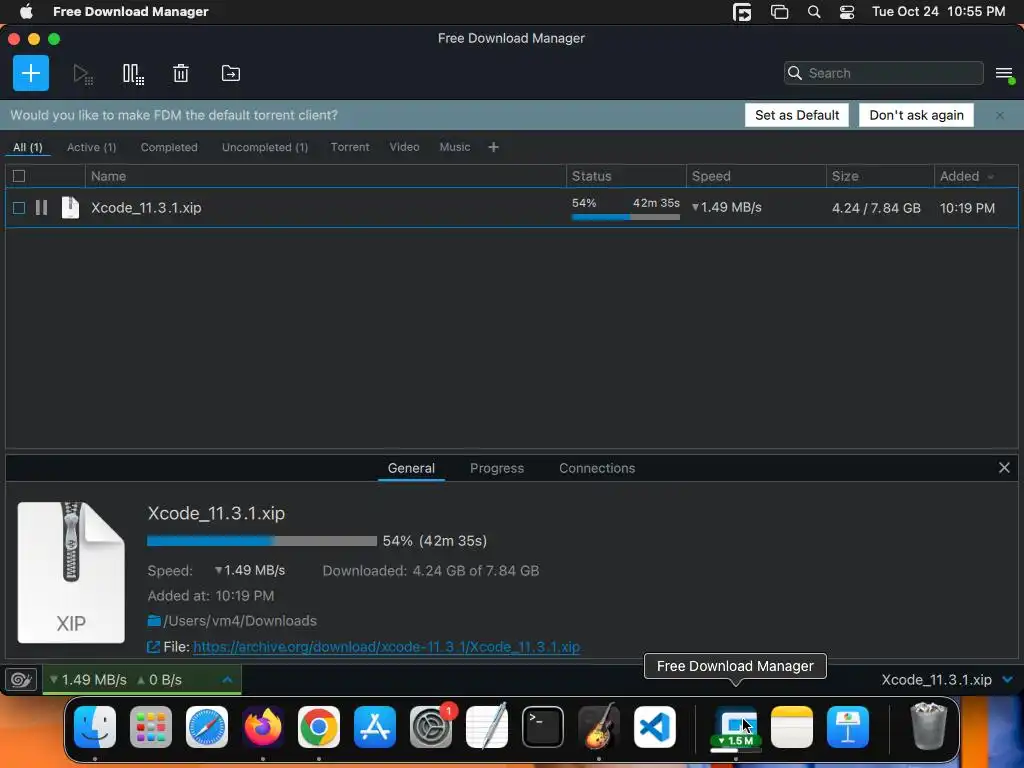Open App Store from the Dock
Image resolution: width=1024 pixels, height=768 pixels.
pyautogui.click(x=375, y=727)
